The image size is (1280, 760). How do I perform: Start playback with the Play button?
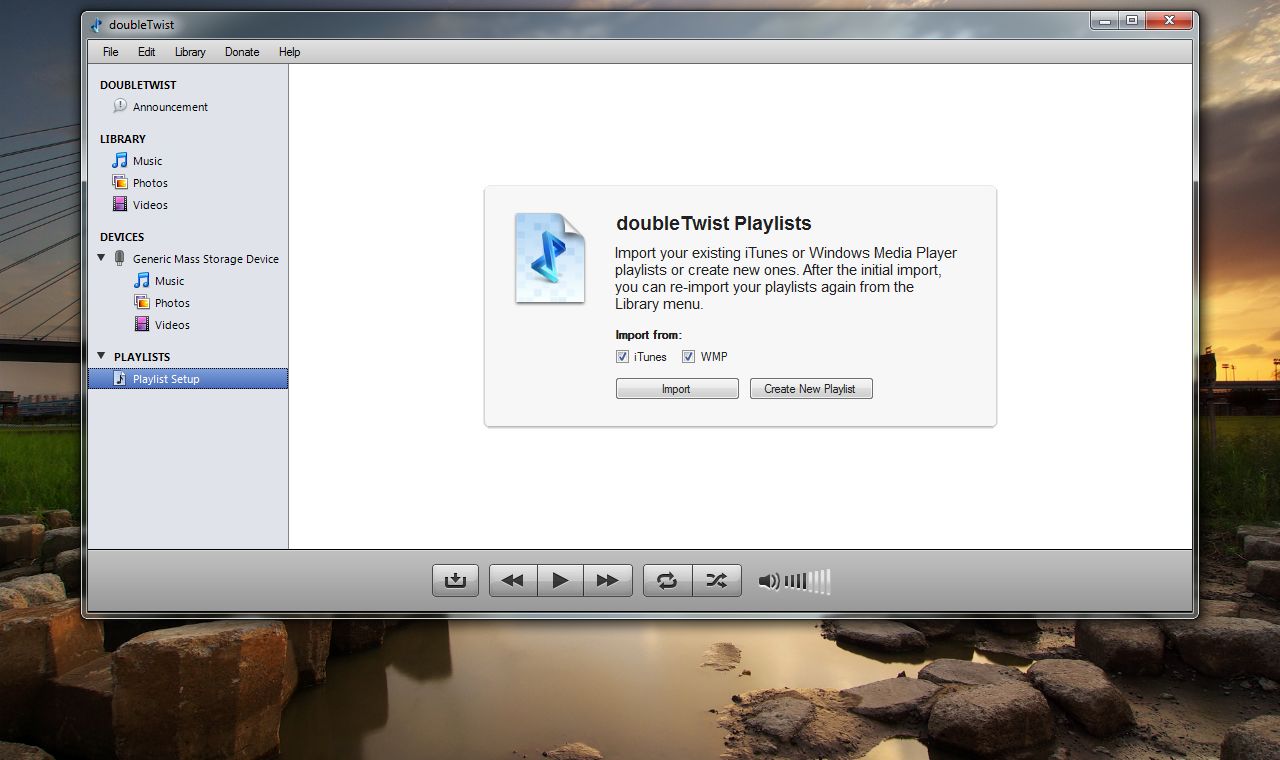(561, 580)
